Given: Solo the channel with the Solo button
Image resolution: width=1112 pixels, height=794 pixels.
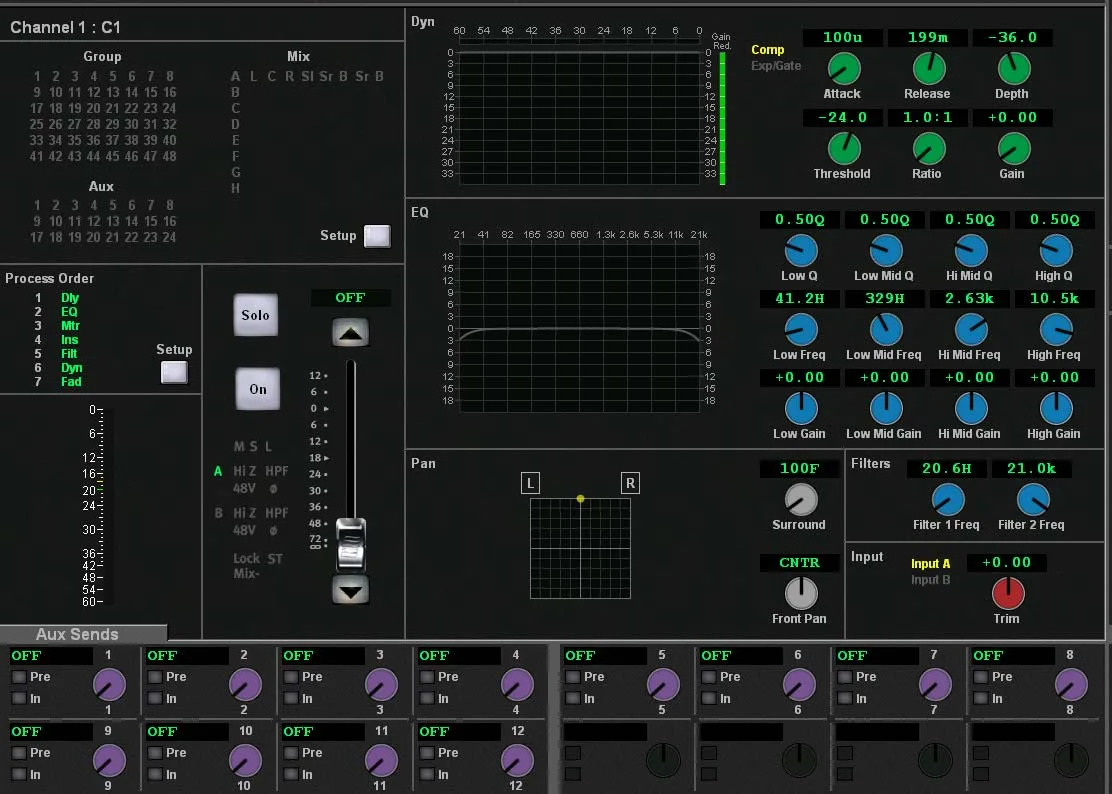Looking at the screenshot, I should point(255,315).
